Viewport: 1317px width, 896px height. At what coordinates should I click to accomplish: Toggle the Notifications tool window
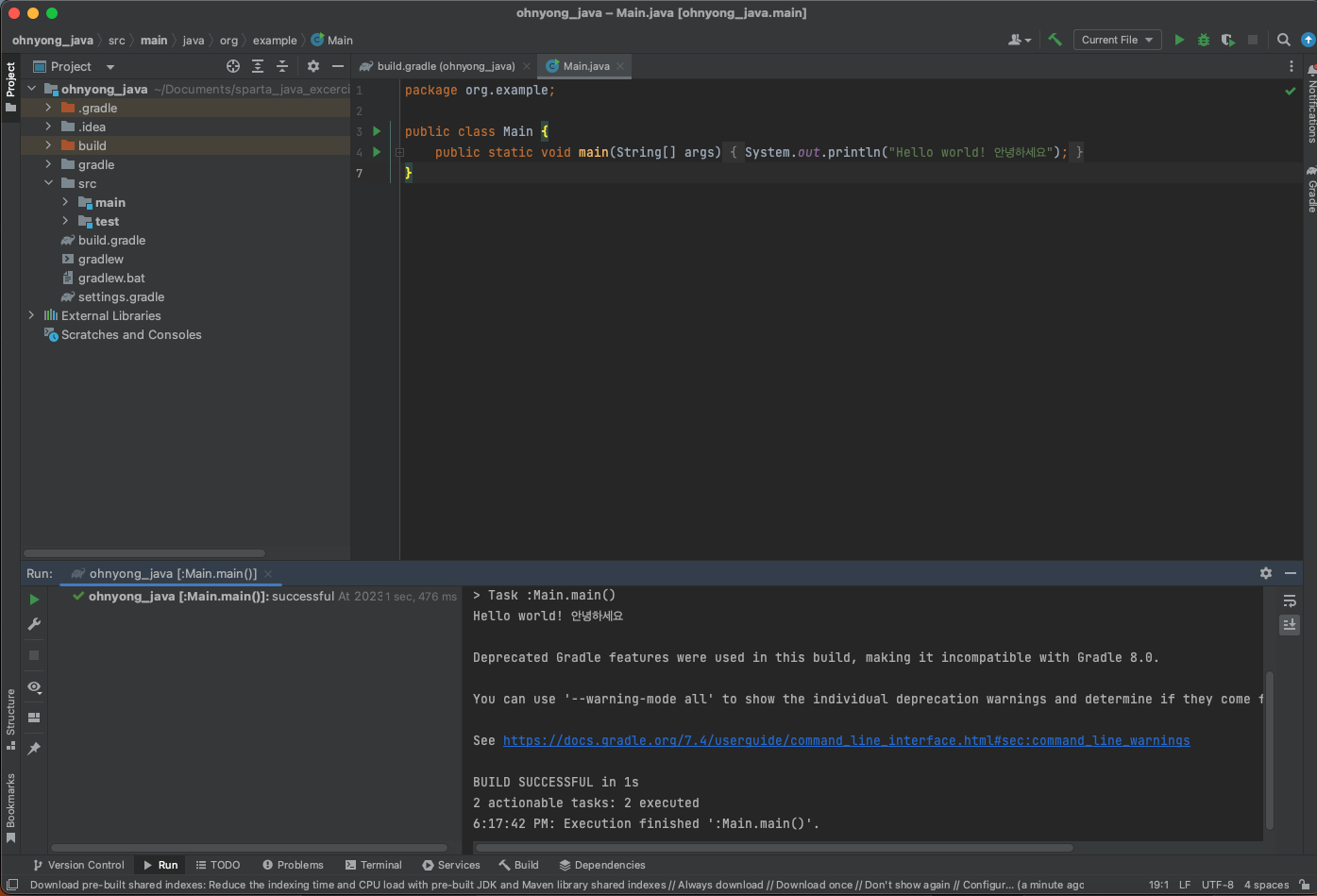click(1311, 104)
